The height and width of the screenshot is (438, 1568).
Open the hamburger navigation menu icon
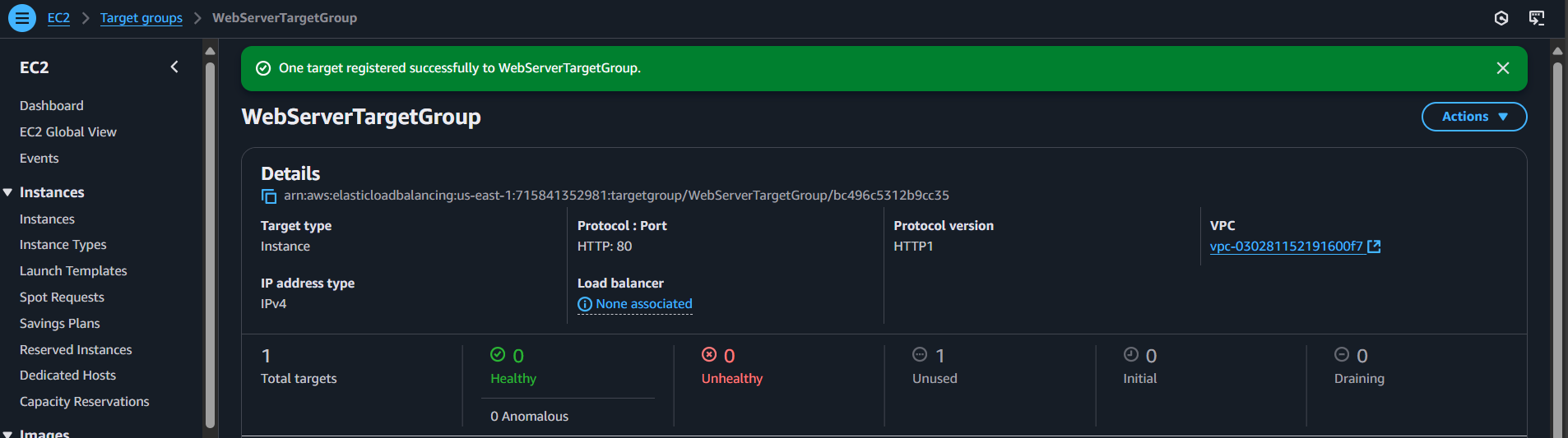click(22, 18)
